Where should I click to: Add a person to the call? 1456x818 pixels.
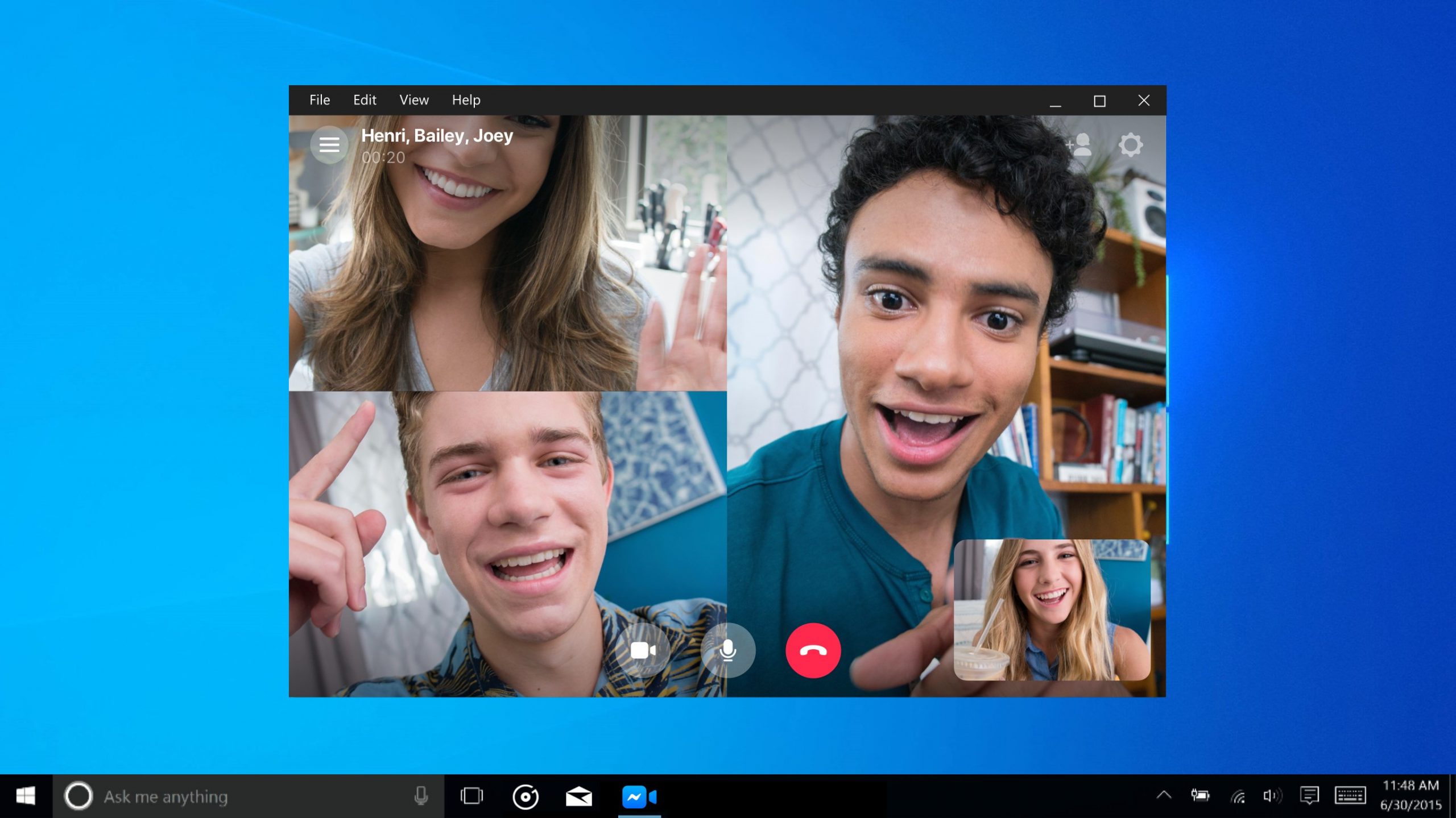click(1079, 145)
